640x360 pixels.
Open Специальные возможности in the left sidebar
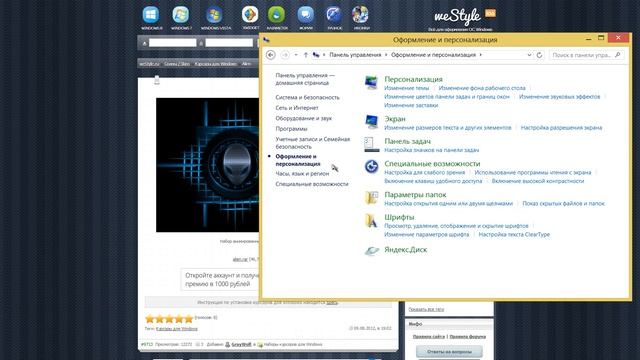click(312, 184)
